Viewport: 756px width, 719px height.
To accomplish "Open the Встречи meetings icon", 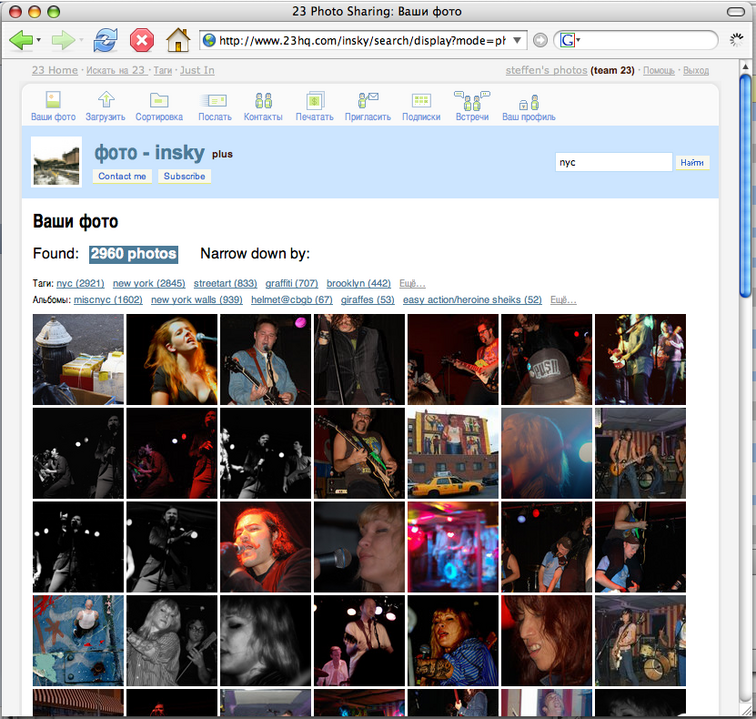I will click(x=472, y=100).
